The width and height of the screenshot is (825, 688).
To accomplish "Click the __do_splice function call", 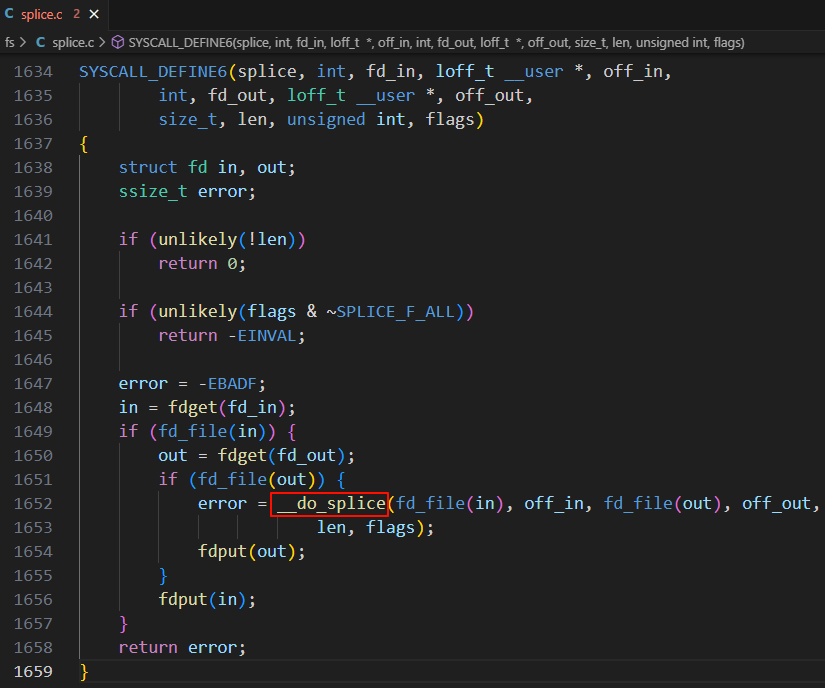I will (x=331, y=504).
